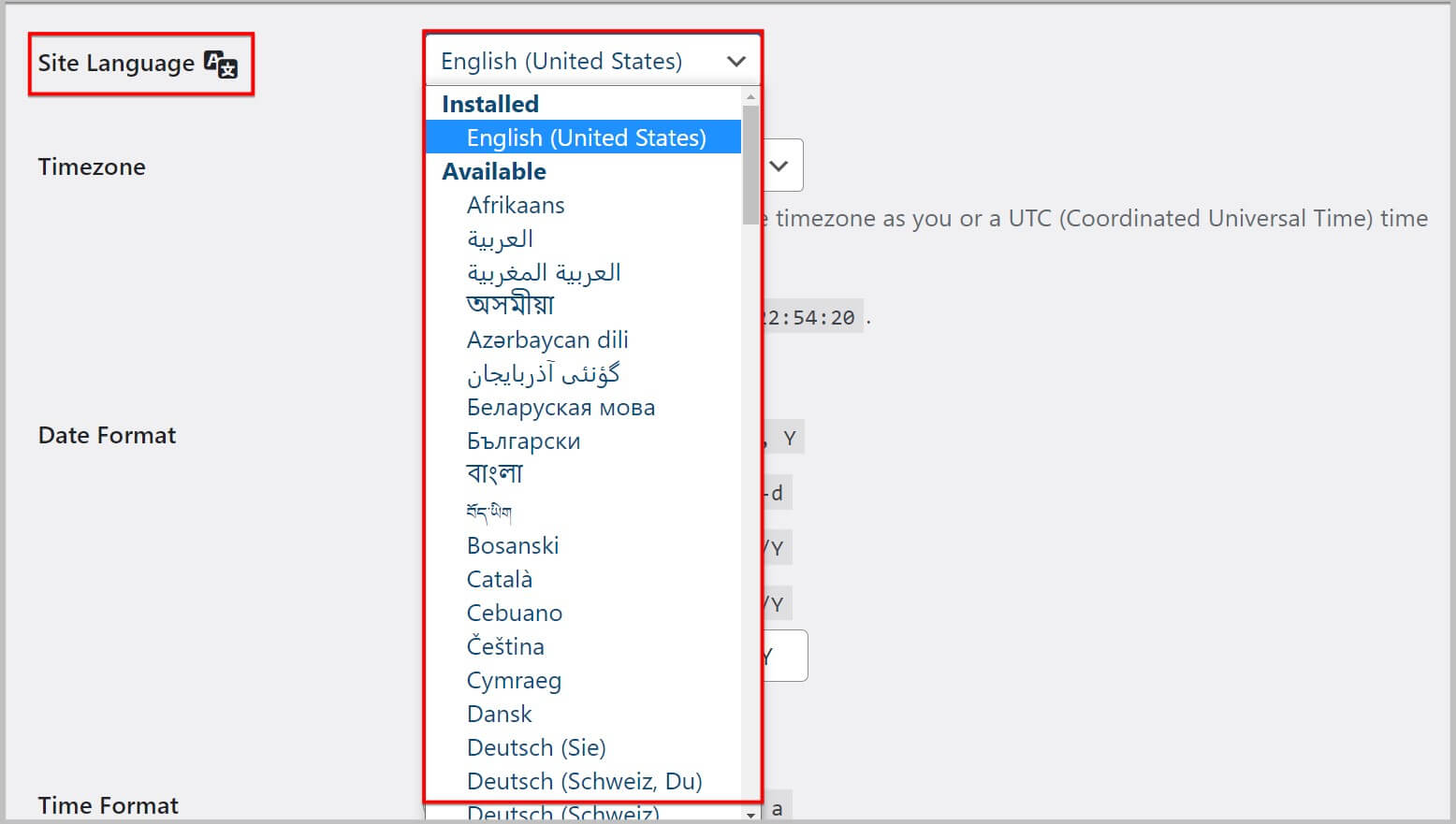Viewport: 1456px width, 824px height.
Task: Choose Cymraeg from the list
Action: 514,680
